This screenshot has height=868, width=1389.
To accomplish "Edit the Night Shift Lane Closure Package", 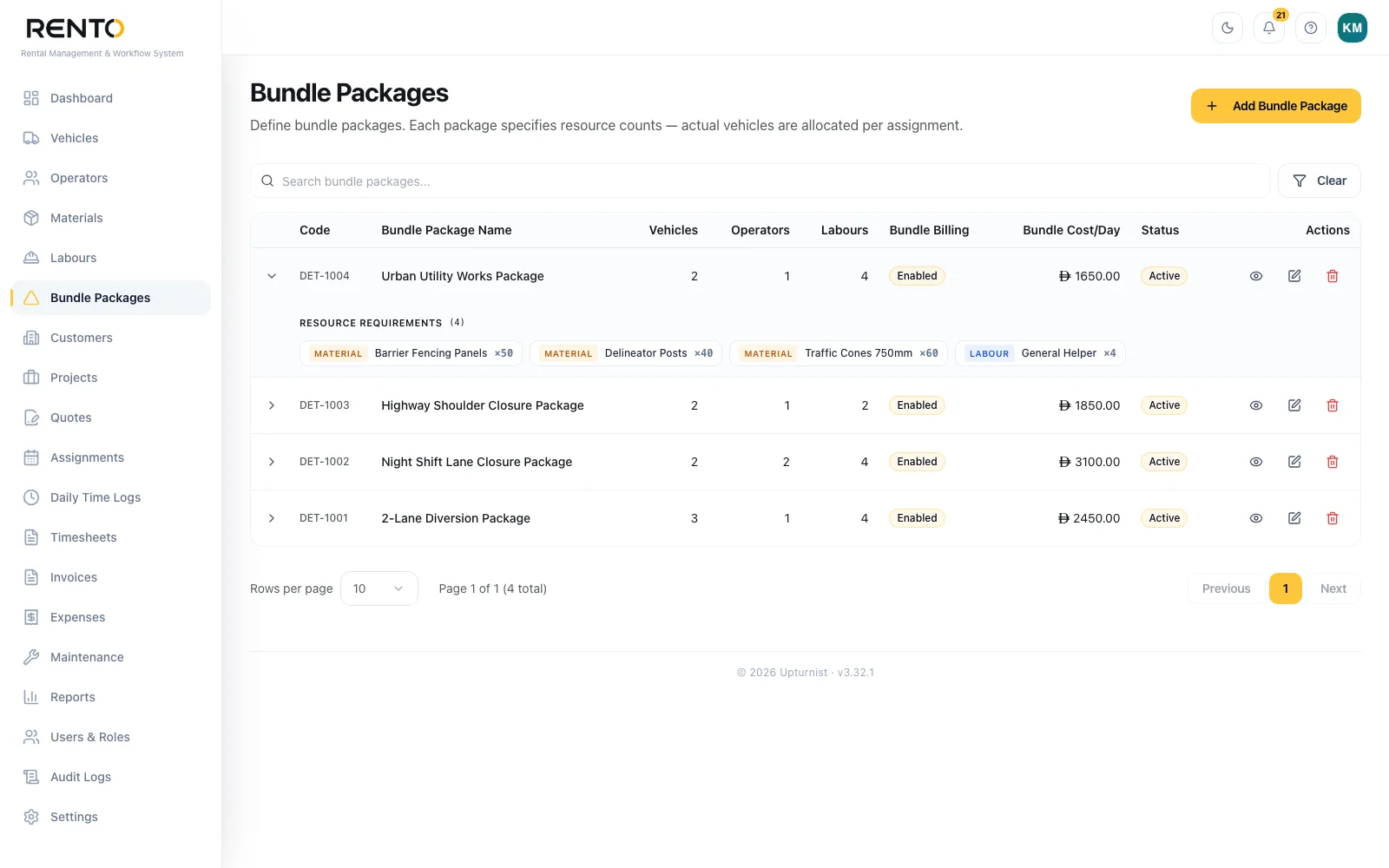I will pyautogui.click(x=1294, y=462).
